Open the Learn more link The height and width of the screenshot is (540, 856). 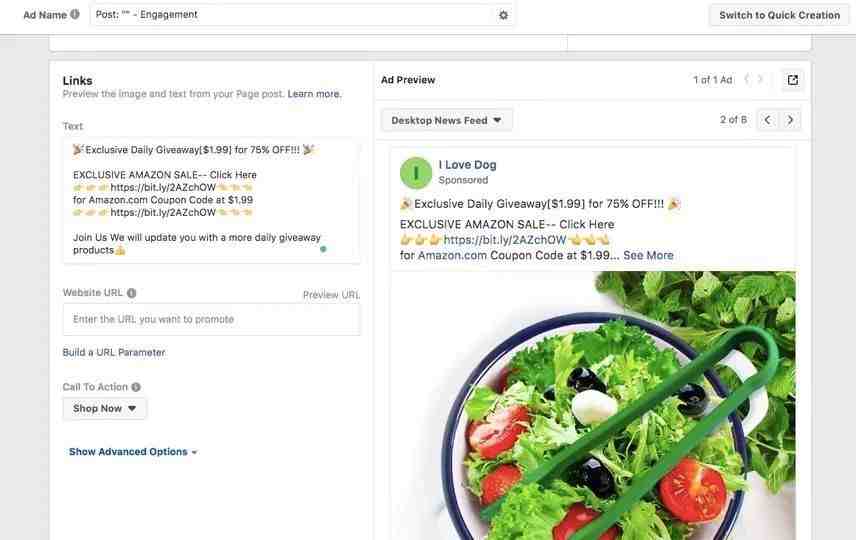click(x=314, y=94)
